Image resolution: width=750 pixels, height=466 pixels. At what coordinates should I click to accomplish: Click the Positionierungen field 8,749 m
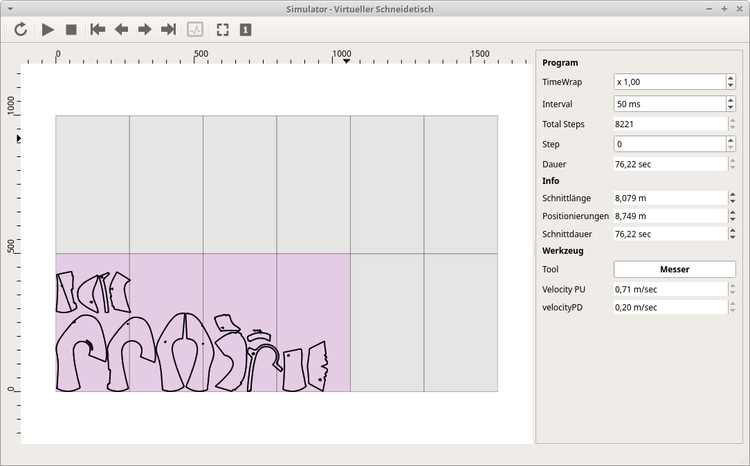point(670,216)
